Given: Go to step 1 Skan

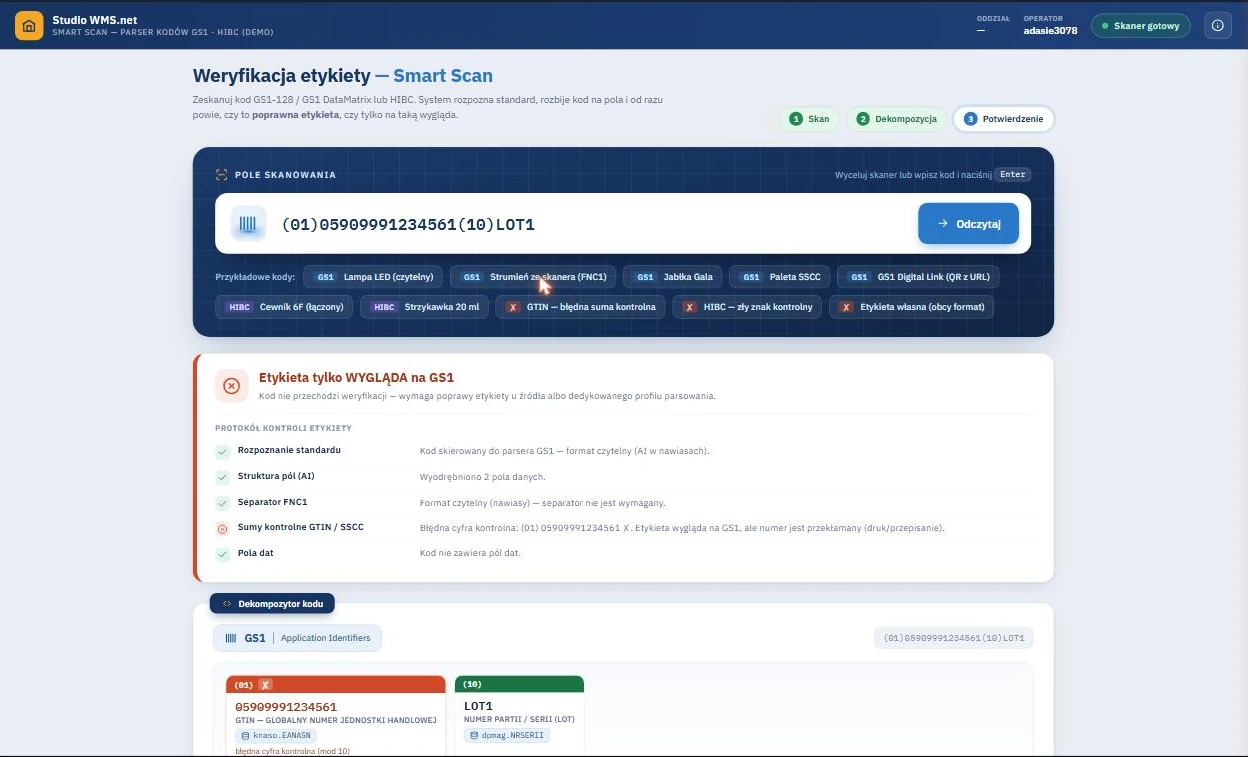Looking at the screenshot, I should tap(809, 119).
